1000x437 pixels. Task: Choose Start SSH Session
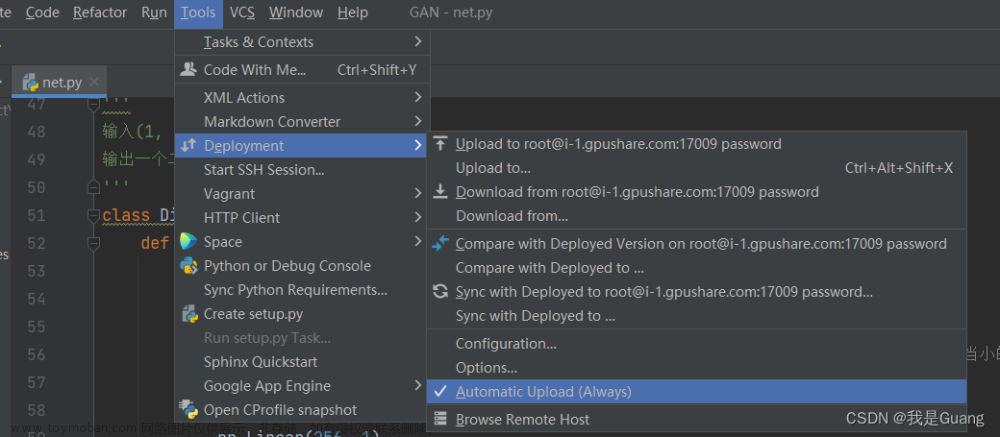(x=302, y=170)
